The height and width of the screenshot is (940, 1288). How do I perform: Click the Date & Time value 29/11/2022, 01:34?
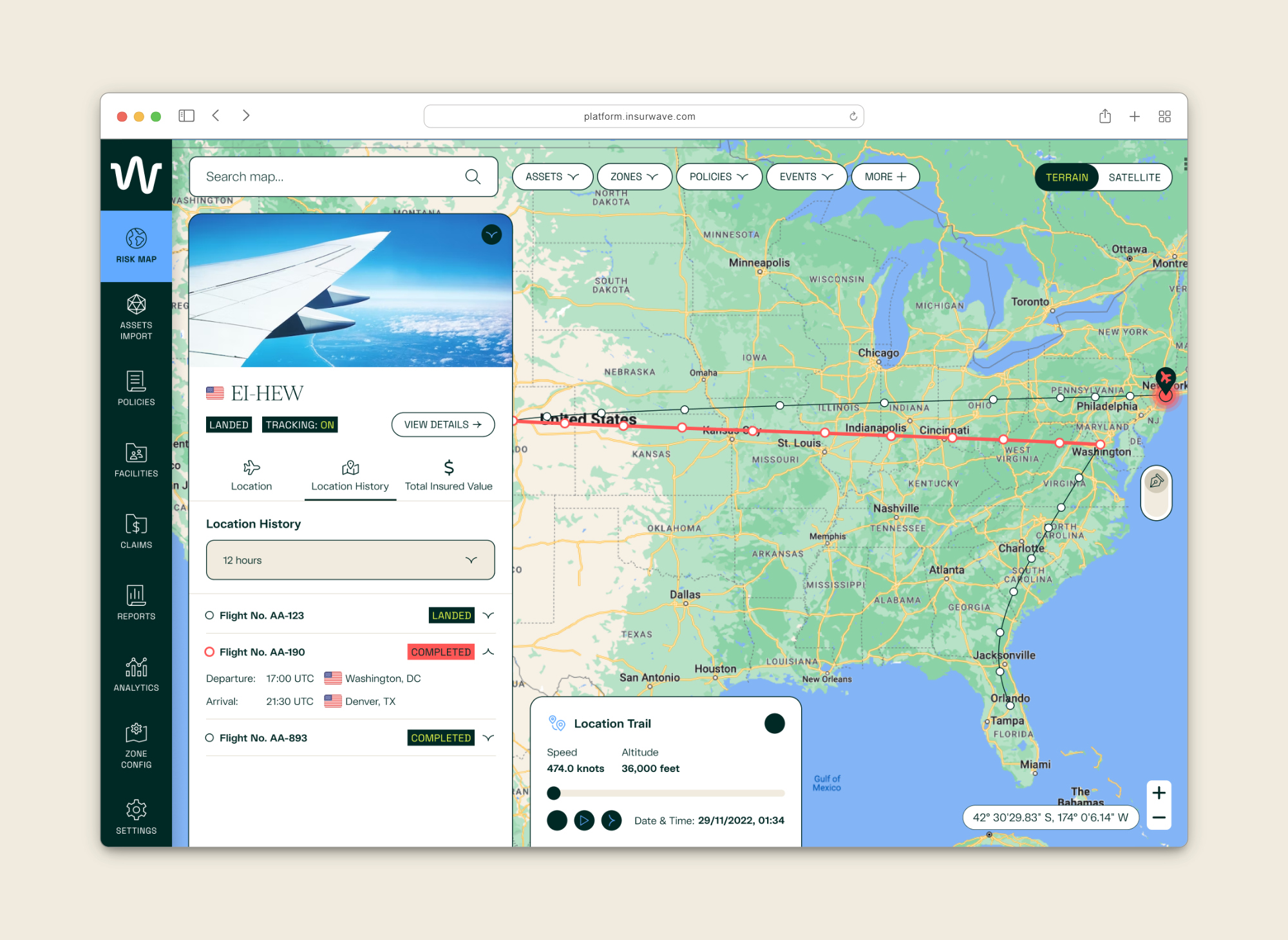(741, 820)
